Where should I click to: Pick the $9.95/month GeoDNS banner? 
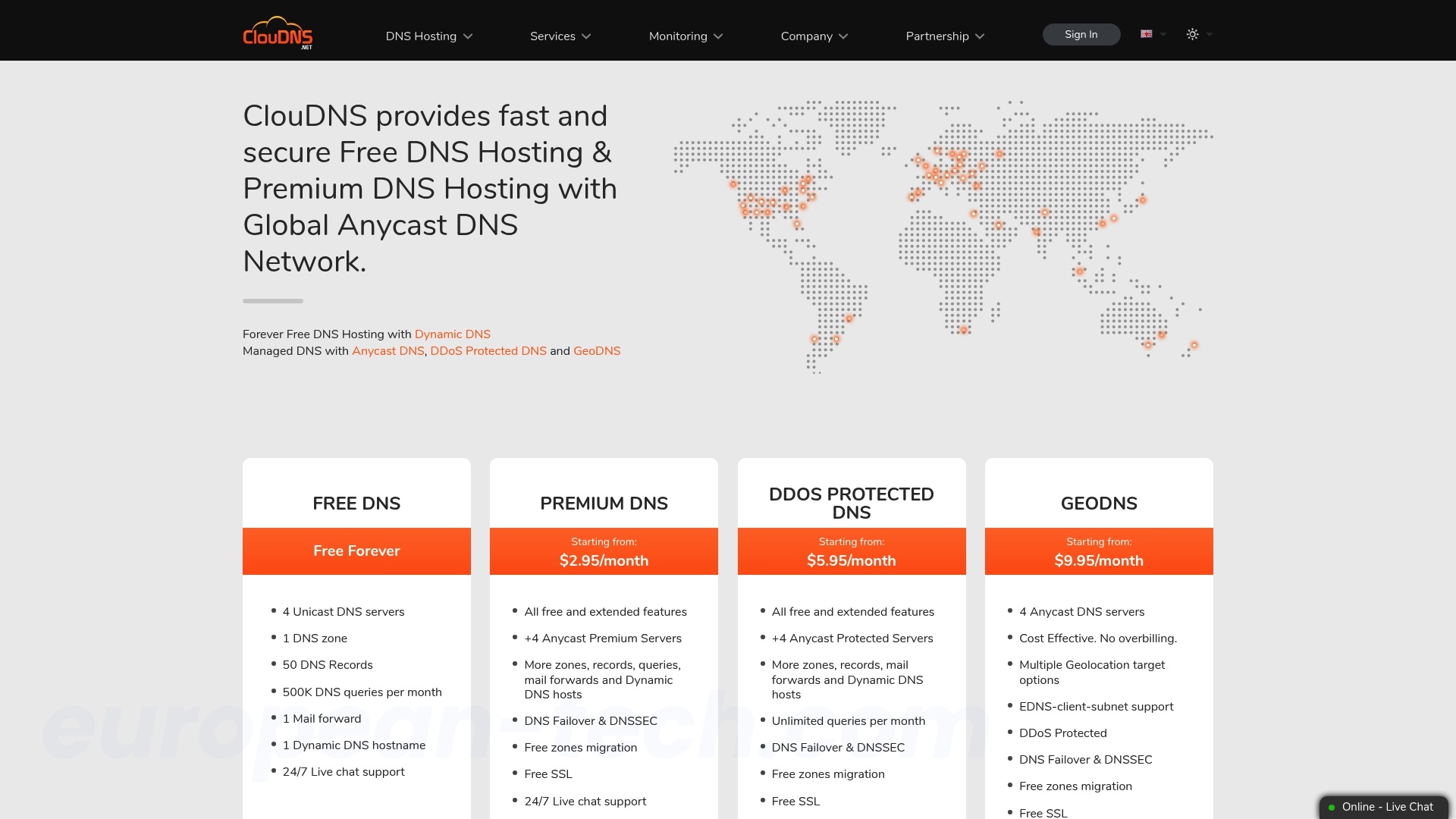coord(1098,551)
